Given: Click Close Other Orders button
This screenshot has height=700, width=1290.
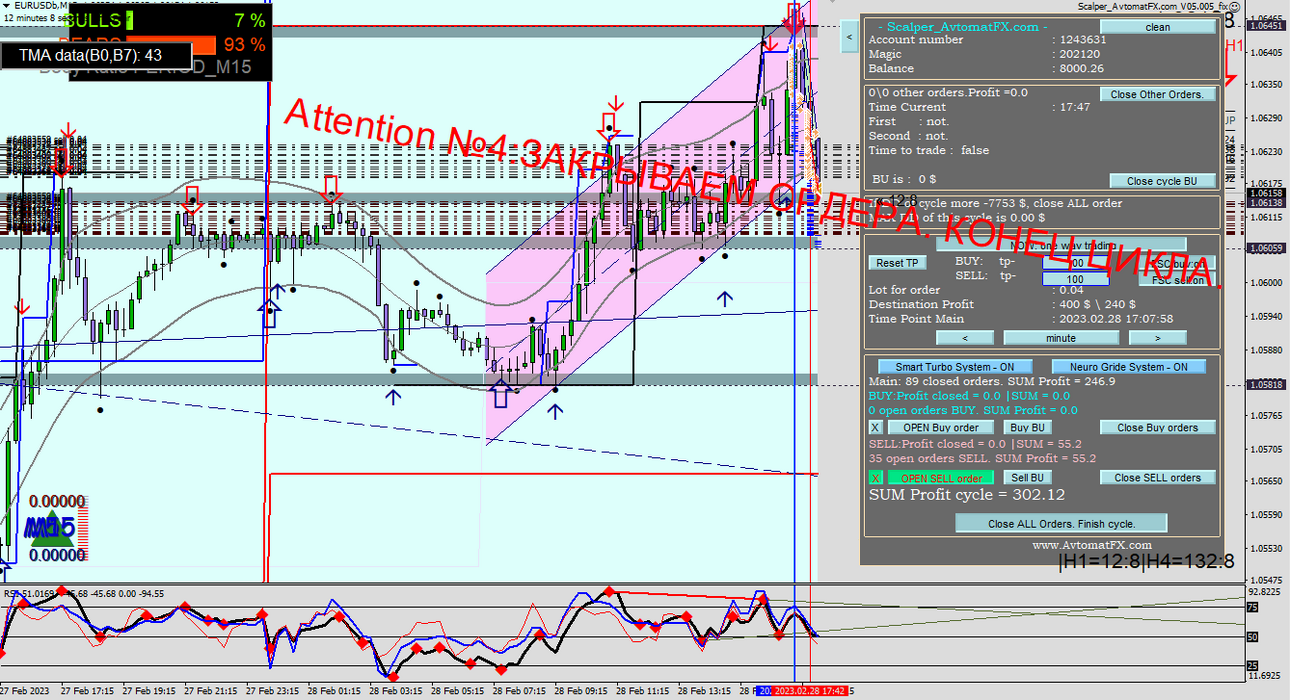Looking at the screenshot, I should click(x=1158, y=94).
